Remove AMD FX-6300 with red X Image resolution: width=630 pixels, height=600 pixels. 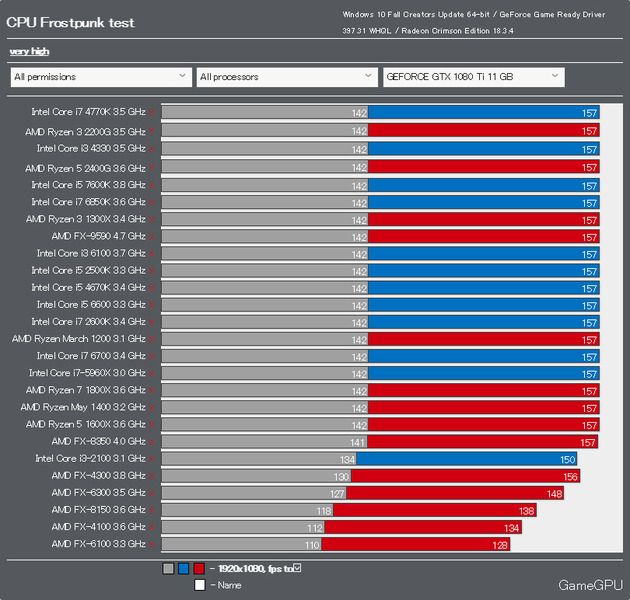point(151,494)
